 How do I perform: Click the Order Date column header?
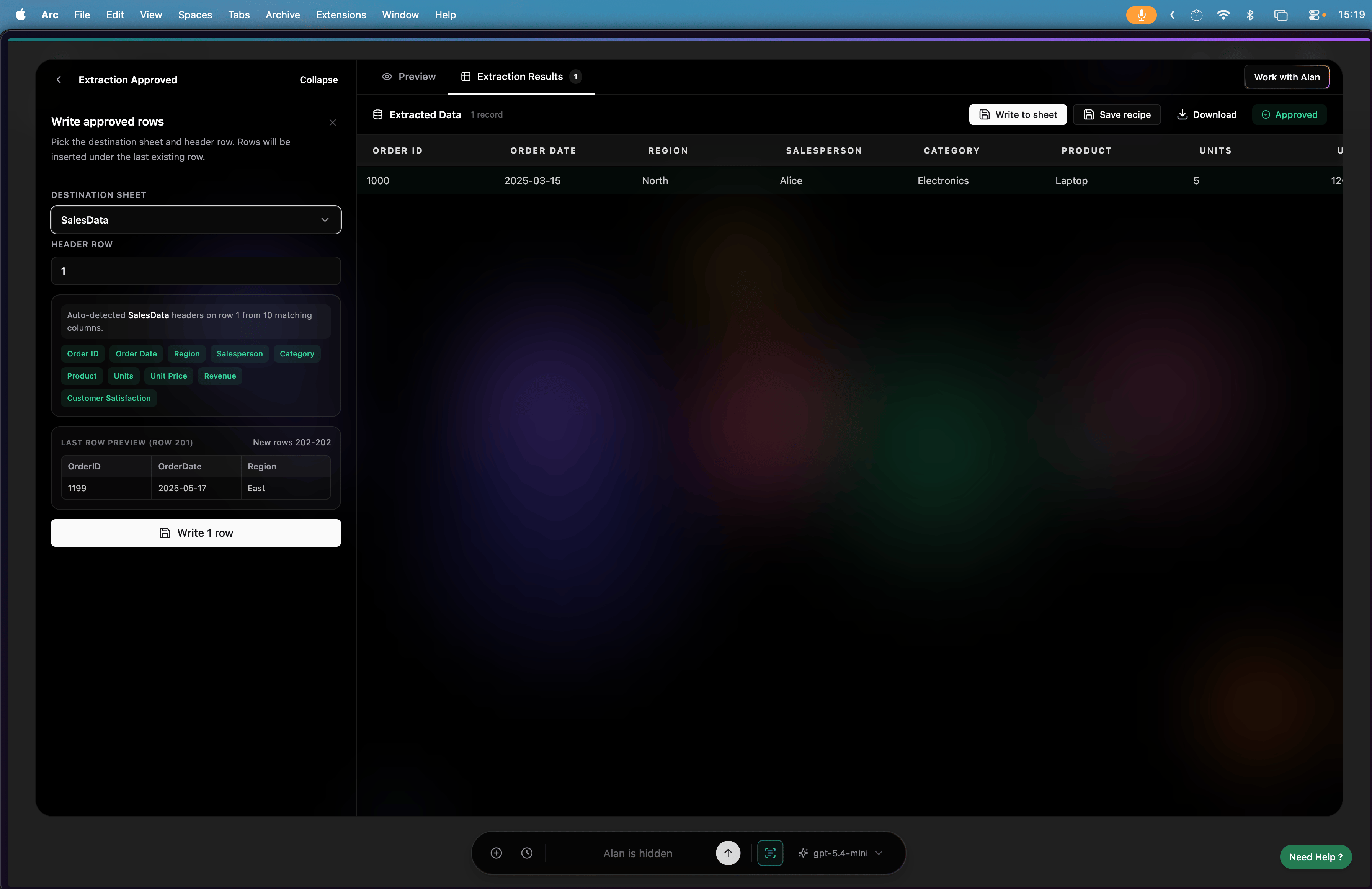point(543,150)
